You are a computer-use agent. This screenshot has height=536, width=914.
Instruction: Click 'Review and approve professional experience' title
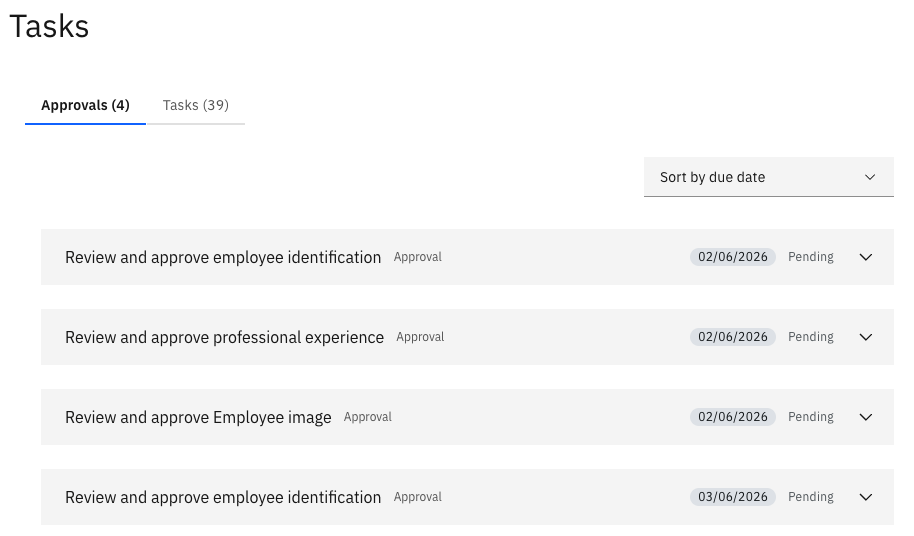pyautogui.click(x=224, y=337)
